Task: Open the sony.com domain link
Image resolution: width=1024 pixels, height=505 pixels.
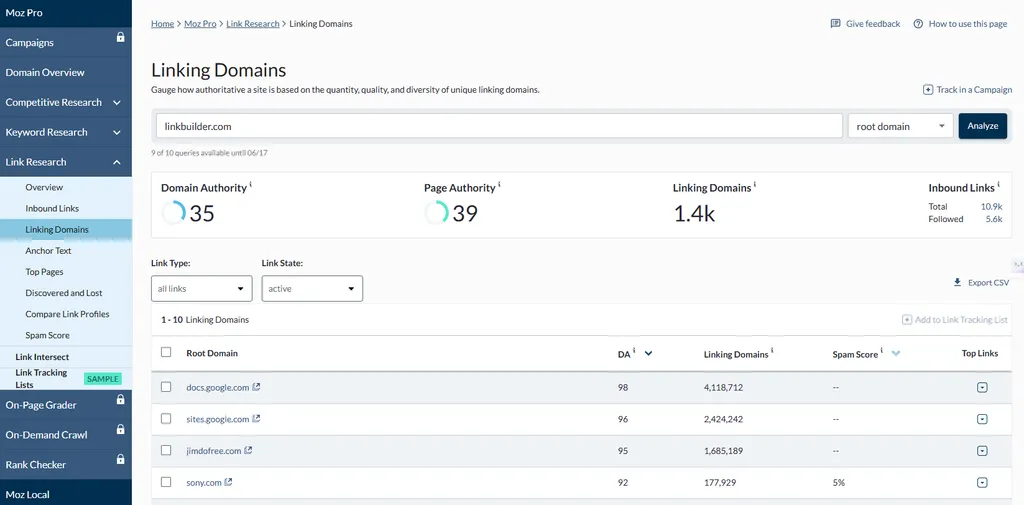Action: [204, 482]
